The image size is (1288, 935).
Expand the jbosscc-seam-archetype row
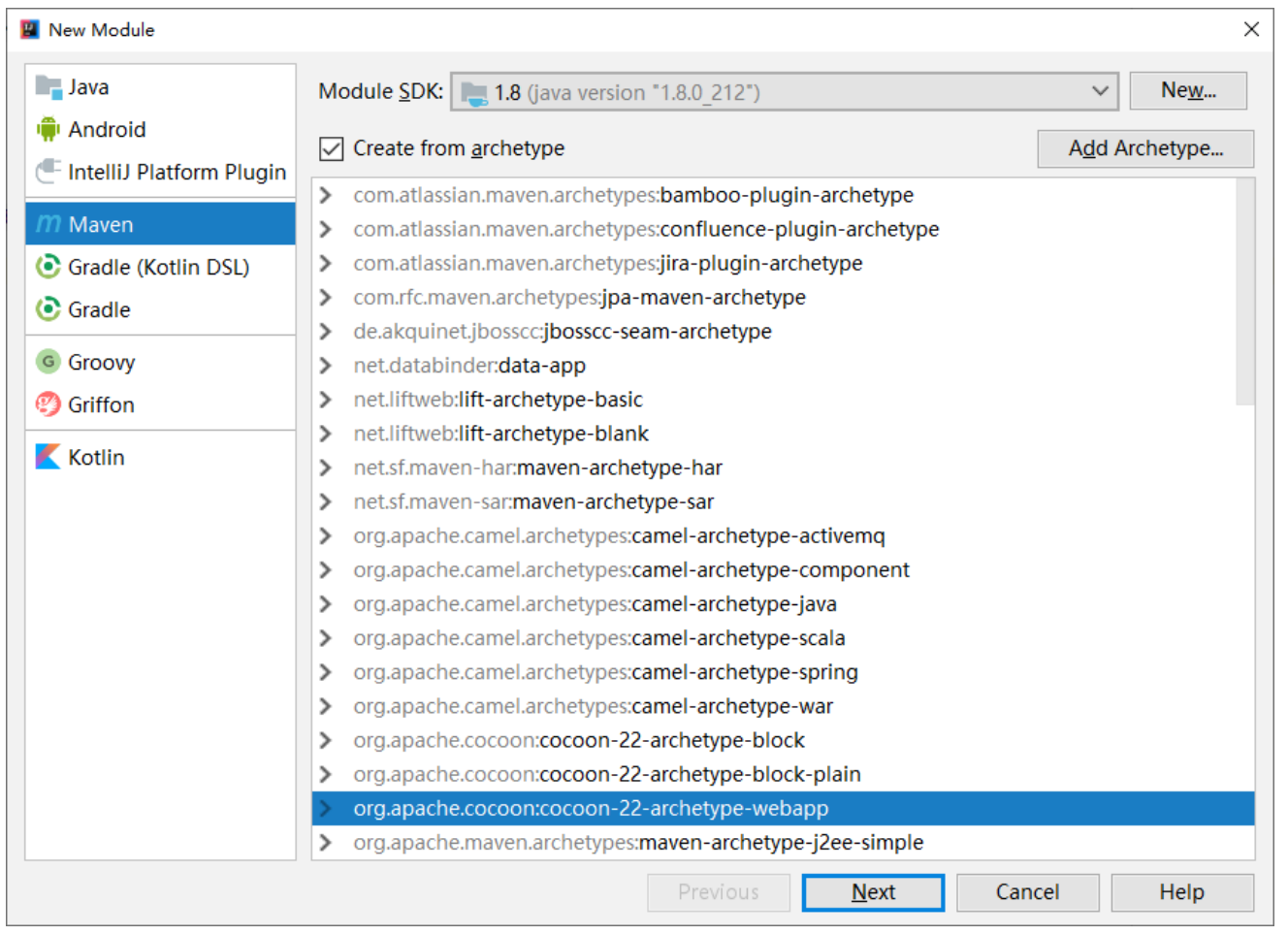[x=326, y=331]
